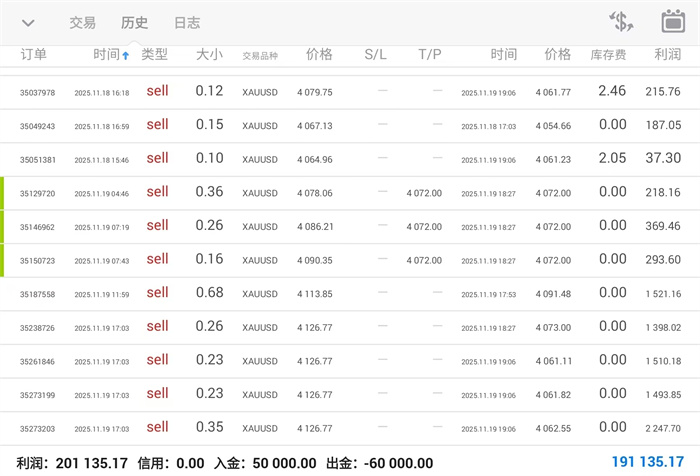The width and height of the screenshot is (700, 476).
Task: Open the 日志 tab
Action: pyautogui.click(x=186, y=23)
